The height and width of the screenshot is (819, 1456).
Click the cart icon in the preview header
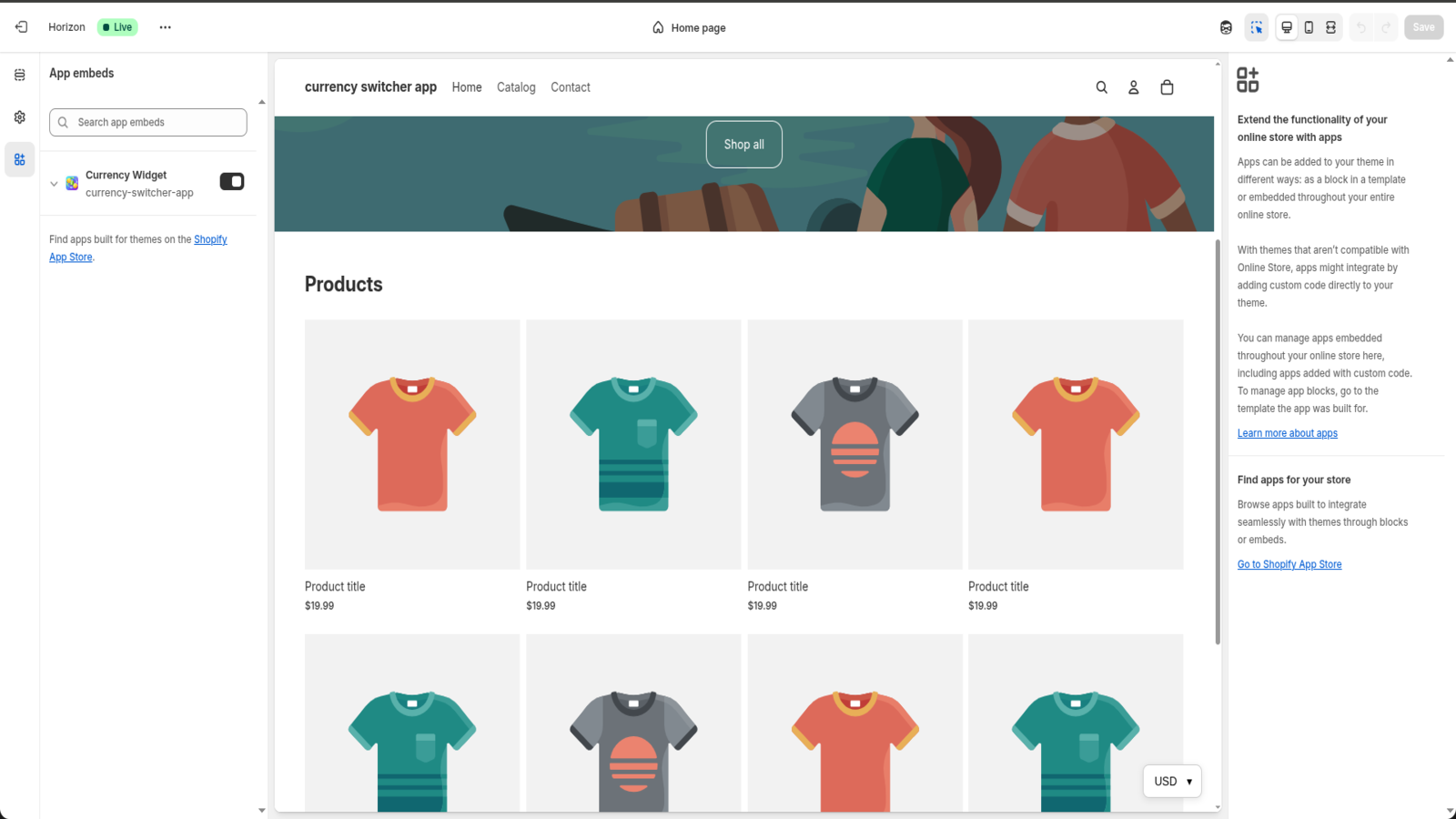pos(1167,87)
